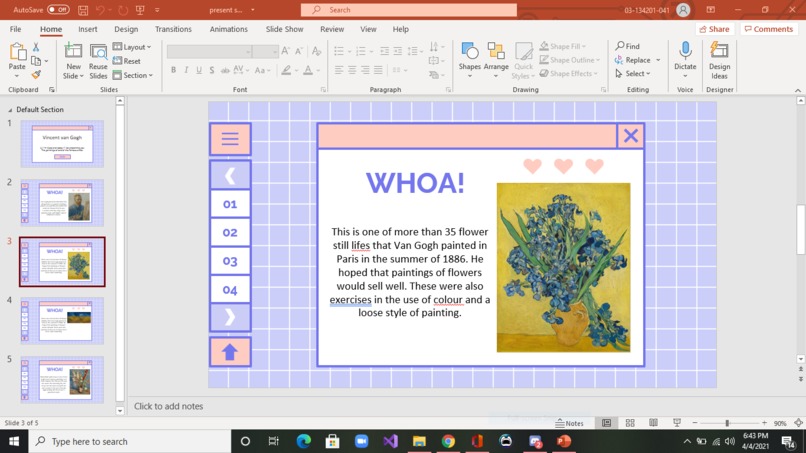Toggle Italic formatting

(186, 70)
